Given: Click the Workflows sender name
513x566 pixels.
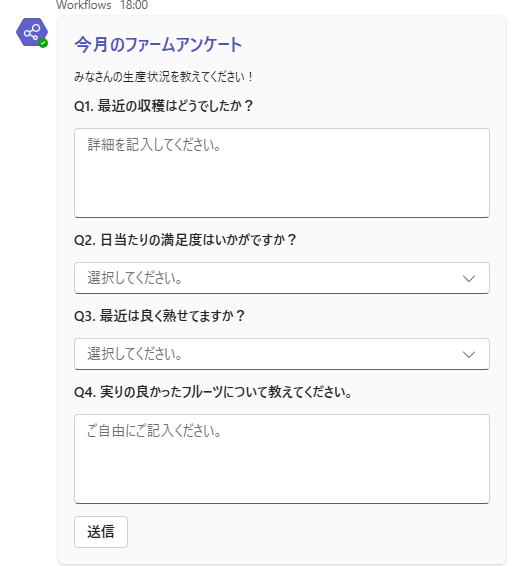Looking at the screenshot, I should tap(84, 5).
